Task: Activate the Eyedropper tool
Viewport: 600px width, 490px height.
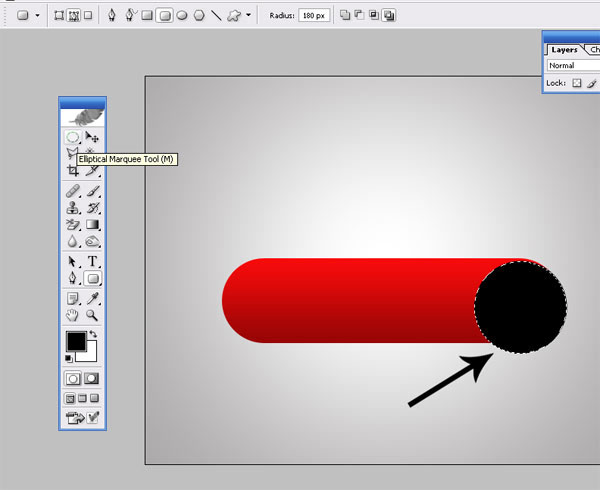Action: 92,297
